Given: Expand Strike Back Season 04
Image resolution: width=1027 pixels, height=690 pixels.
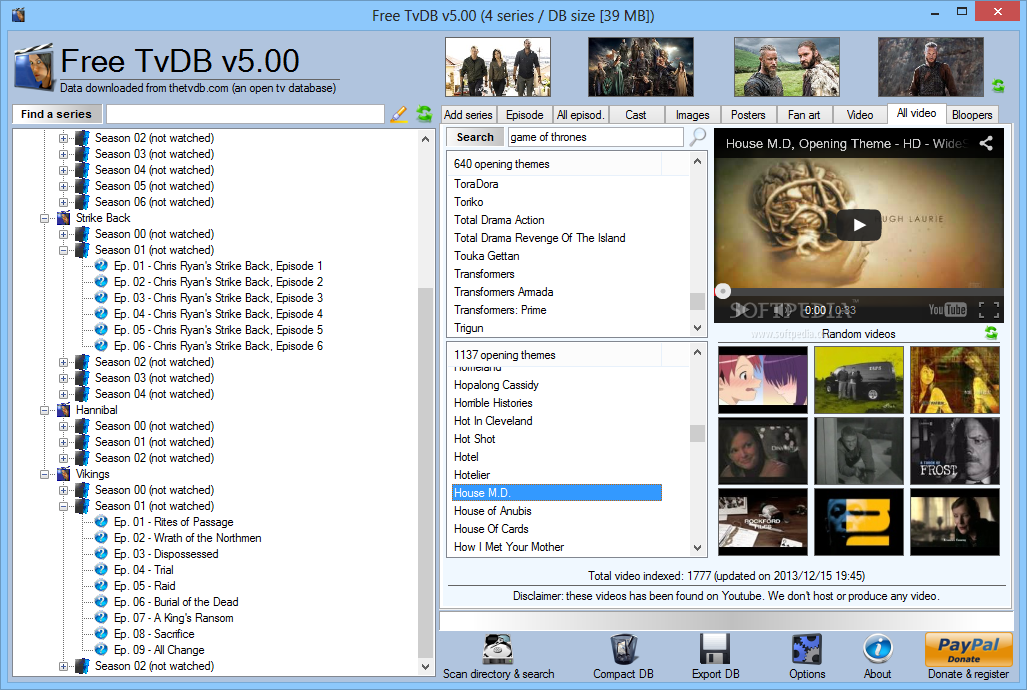Looking at the screenshot, I should pyautogui.click(x=64, y=394).
